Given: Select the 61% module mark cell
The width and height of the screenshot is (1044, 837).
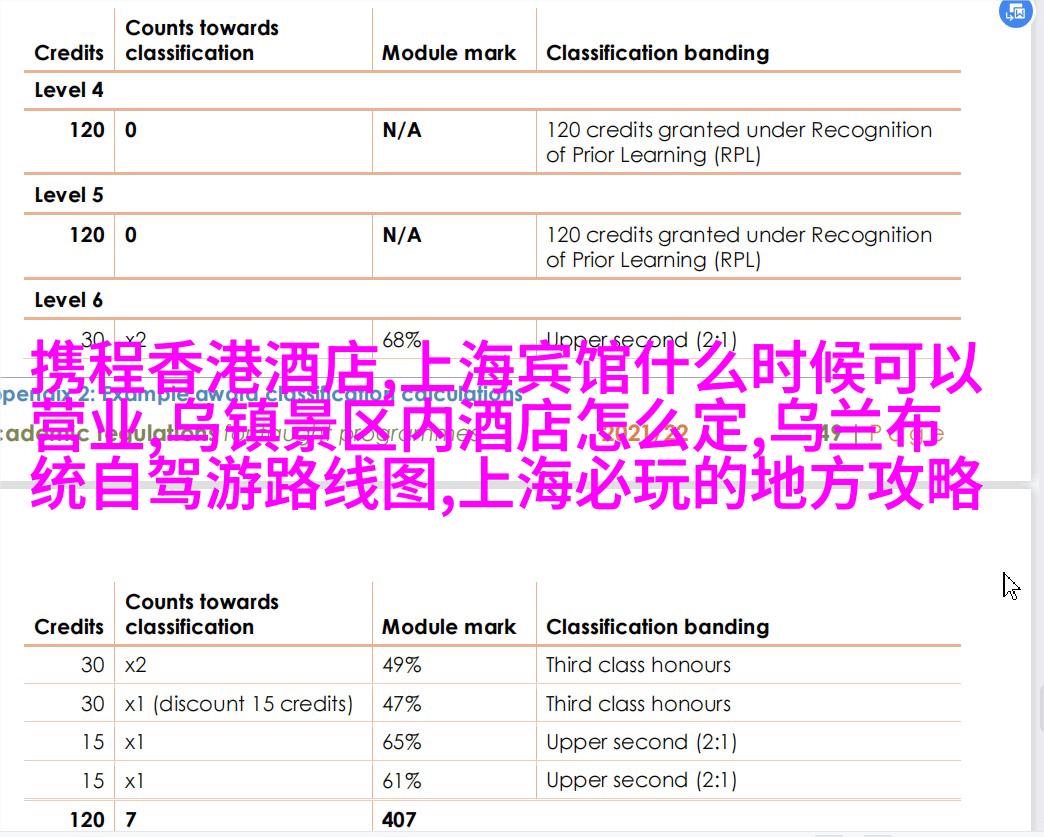Looking at the screenshot, I should [402, 780].
